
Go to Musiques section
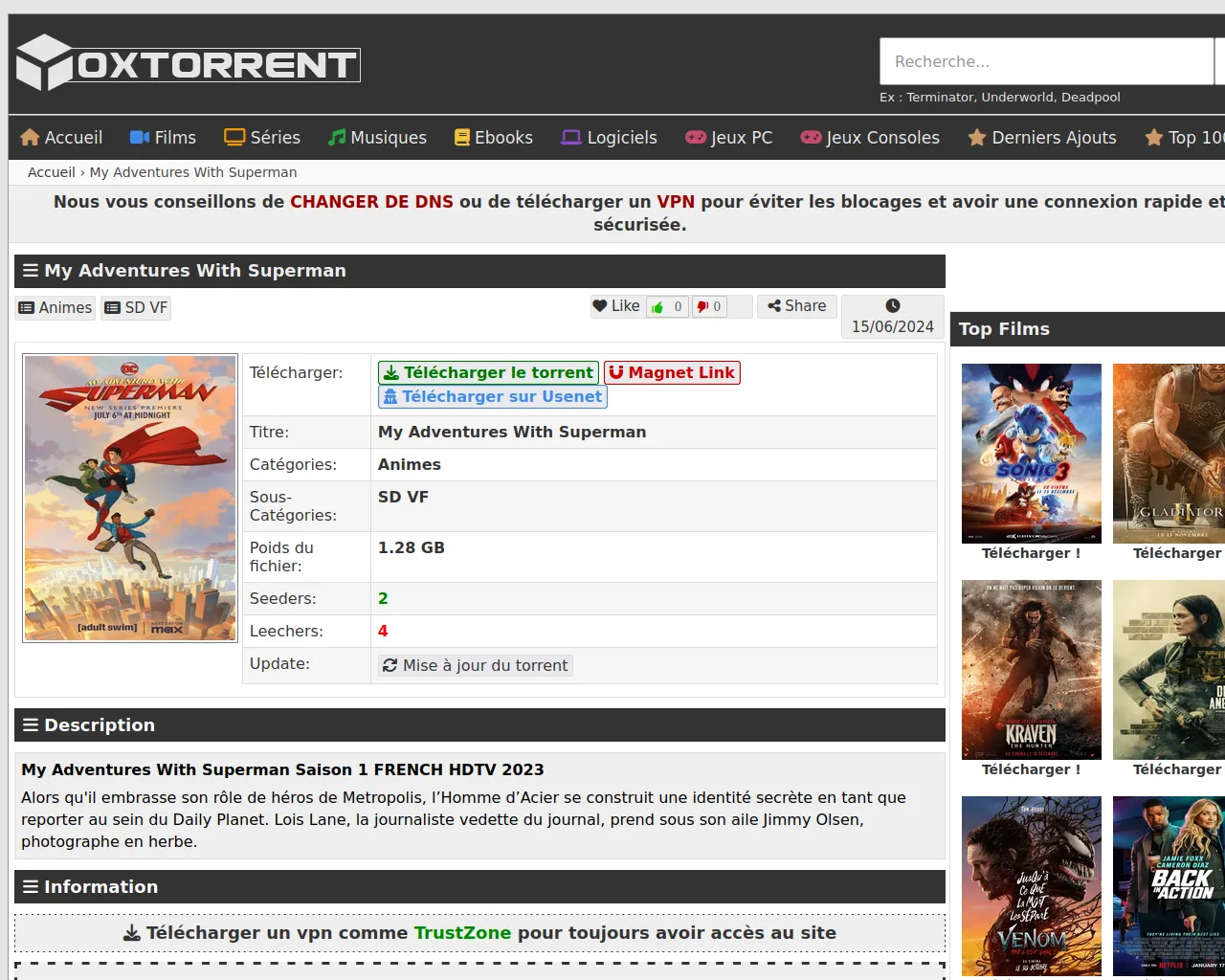(377, 138)
